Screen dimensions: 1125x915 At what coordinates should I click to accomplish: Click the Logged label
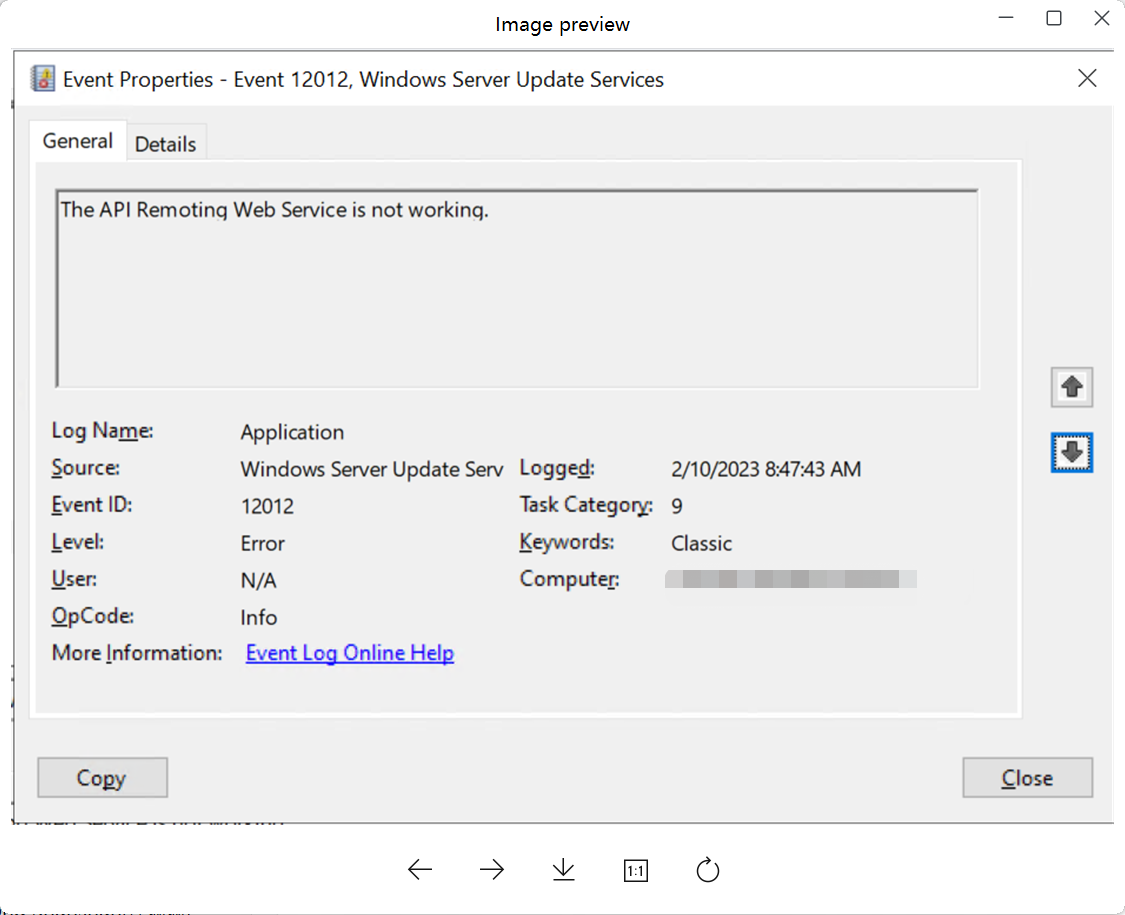[x=557, y=468]
